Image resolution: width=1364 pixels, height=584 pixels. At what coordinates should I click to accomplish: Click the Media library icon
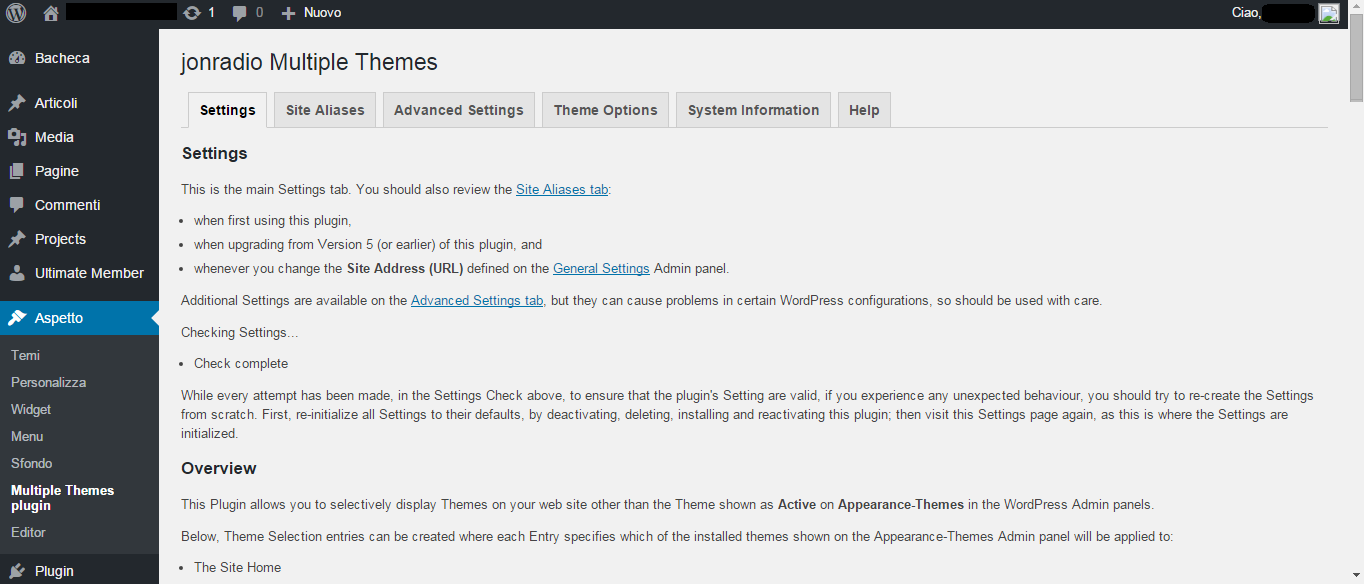17,137
